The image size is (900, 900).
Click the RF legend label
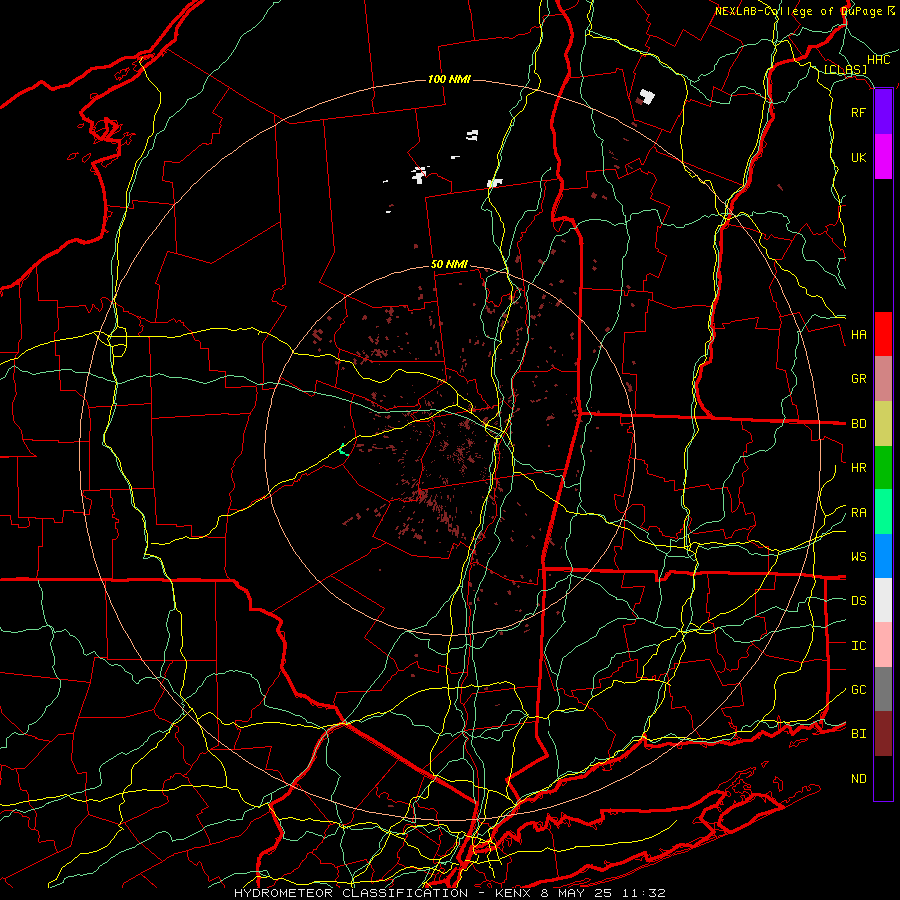coord(858,112)
